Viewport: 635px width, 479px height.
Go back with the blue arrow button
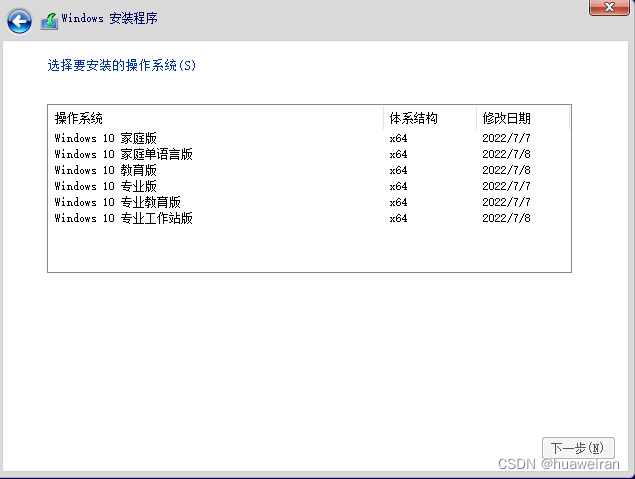point(19,21)
